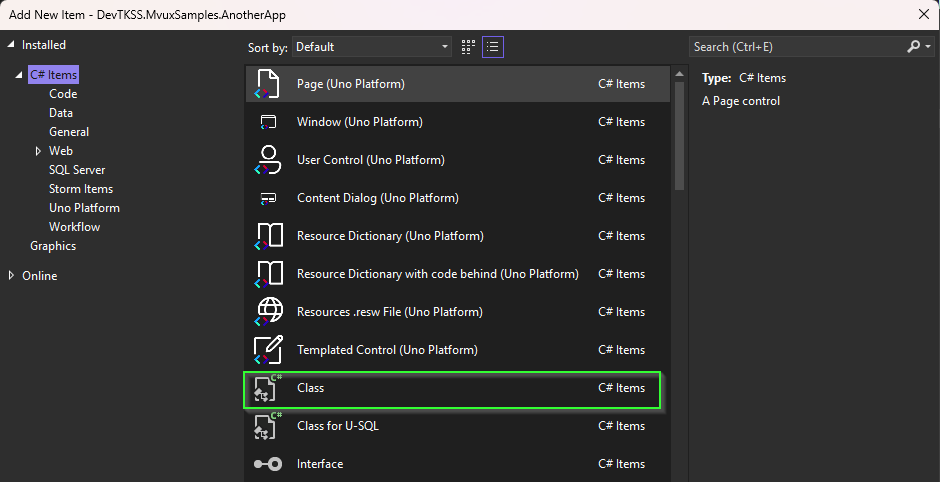The image size is (940, 482).
Task: Select the Class for U-SQL icon
Action: pos(268,426)
